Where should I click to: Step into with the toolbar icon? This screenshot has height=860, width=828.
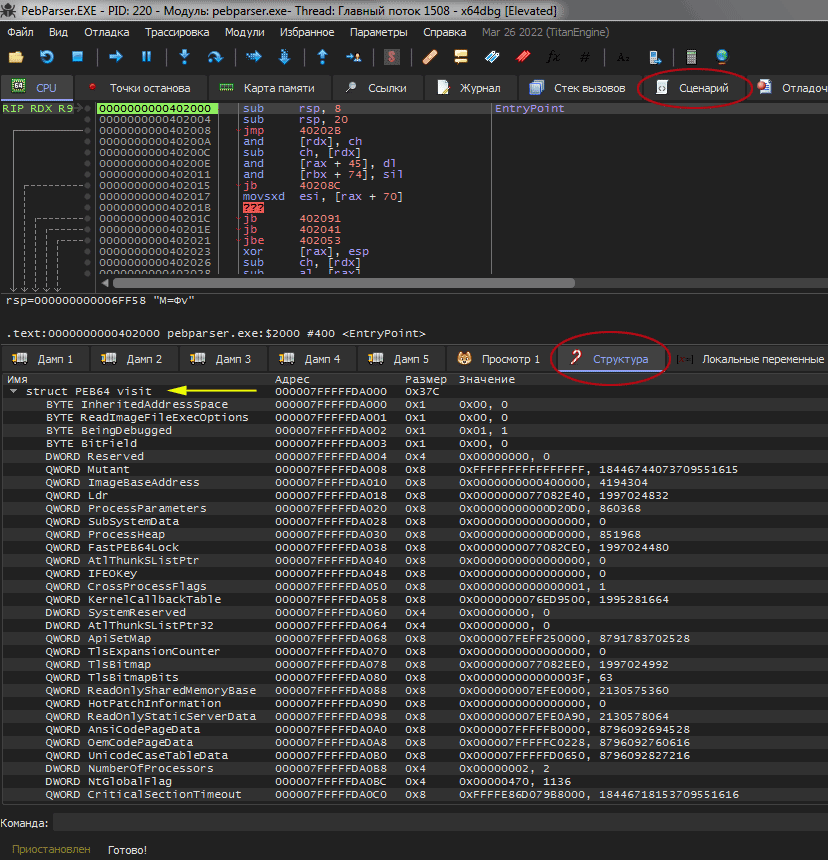coord(184,57)
